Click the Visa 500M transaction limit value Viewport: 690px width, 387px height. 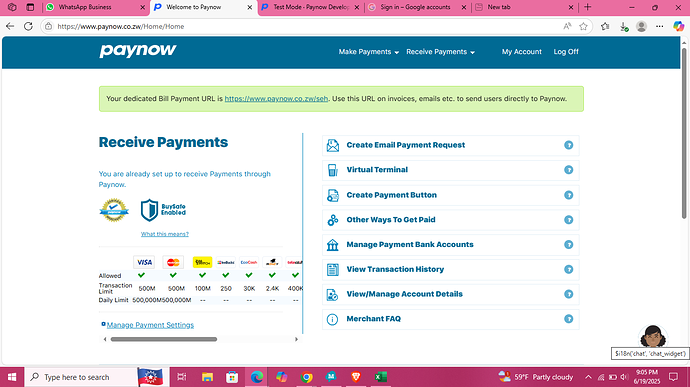[x=147, y=289]
